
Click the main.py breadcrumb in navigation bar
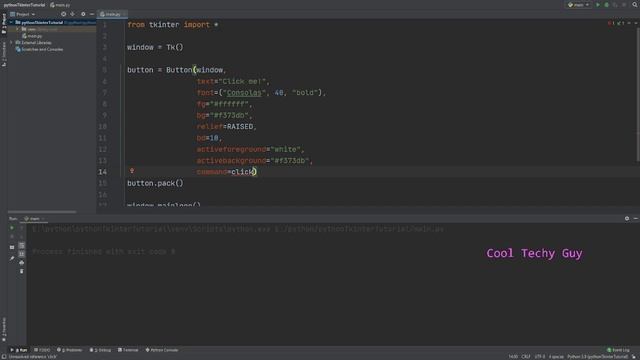point(60,5)
